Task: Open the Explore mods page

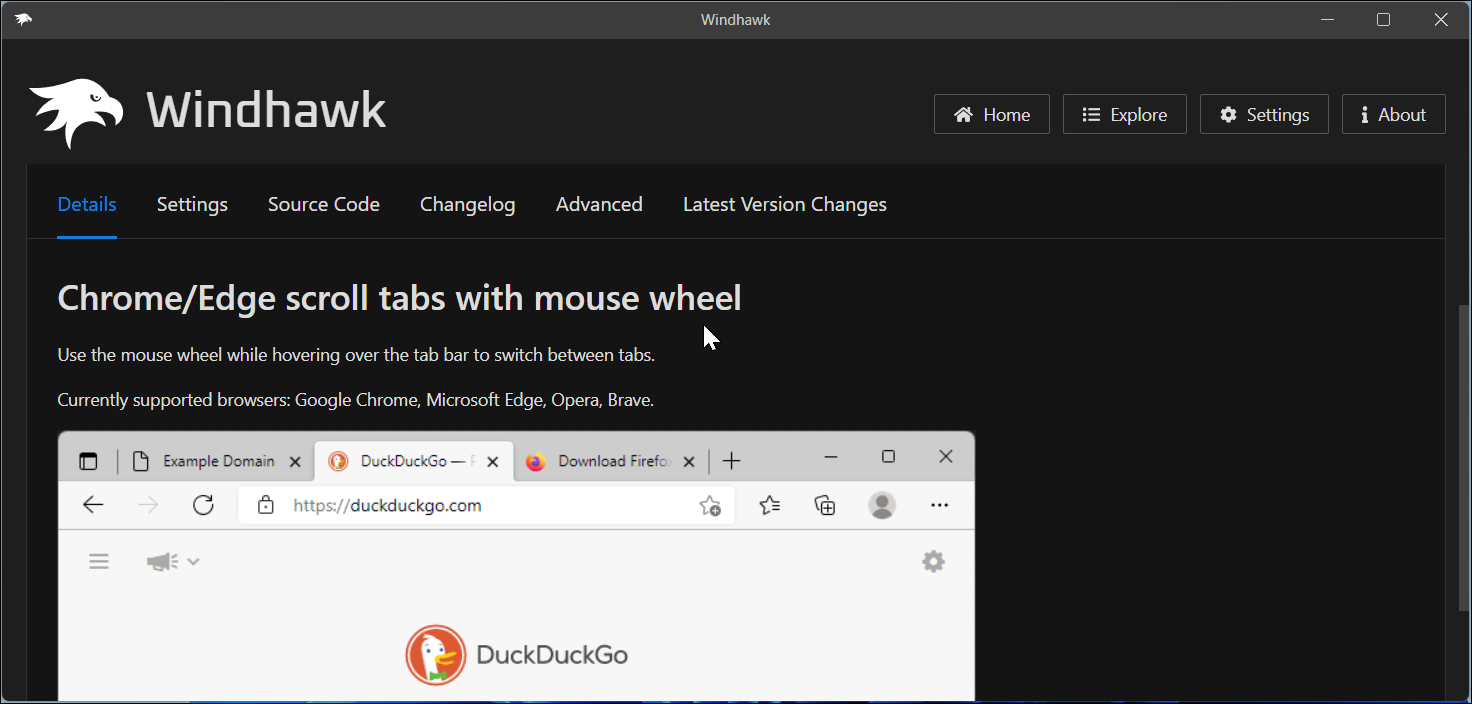Action: 1124,115
